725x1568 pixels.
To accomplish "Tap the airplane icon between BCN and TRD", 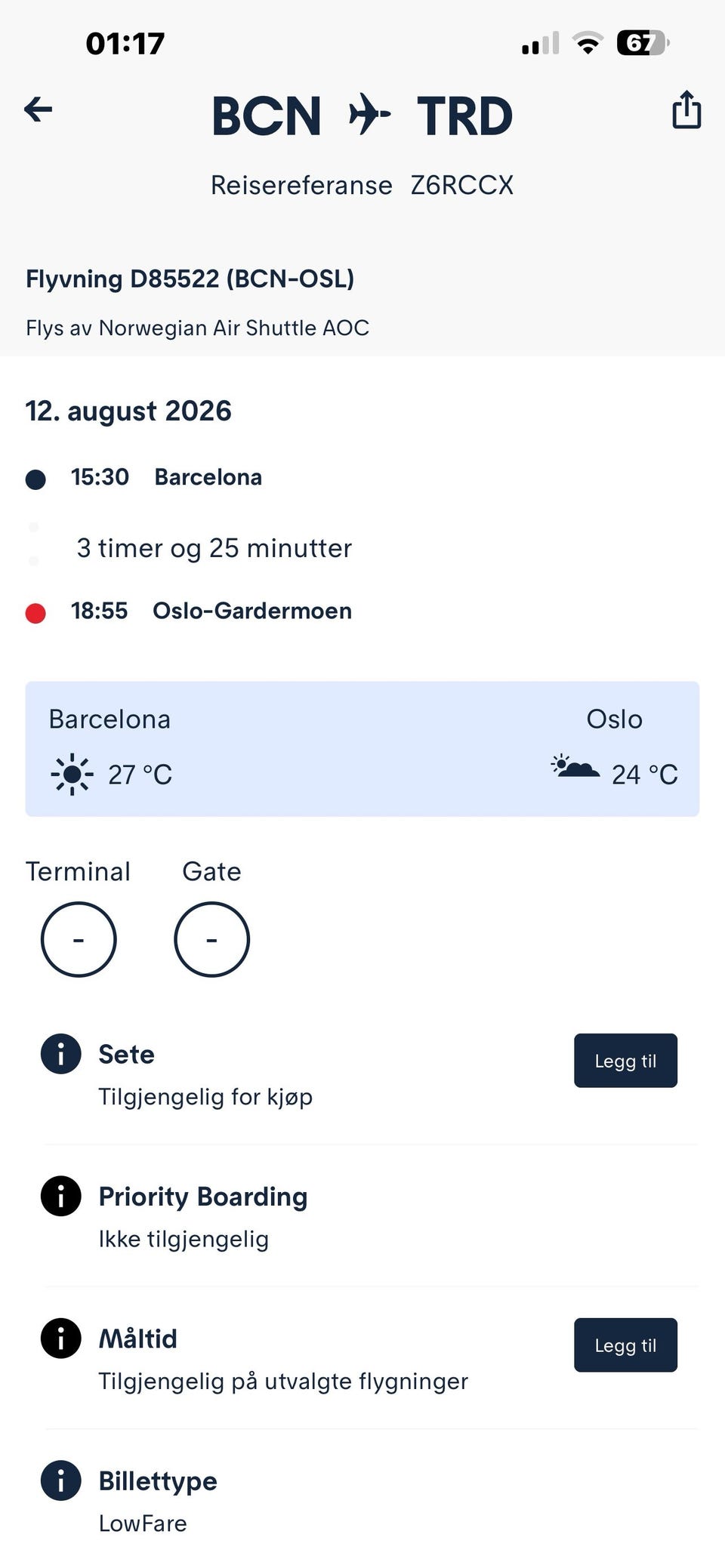I will tap(369, 115).
